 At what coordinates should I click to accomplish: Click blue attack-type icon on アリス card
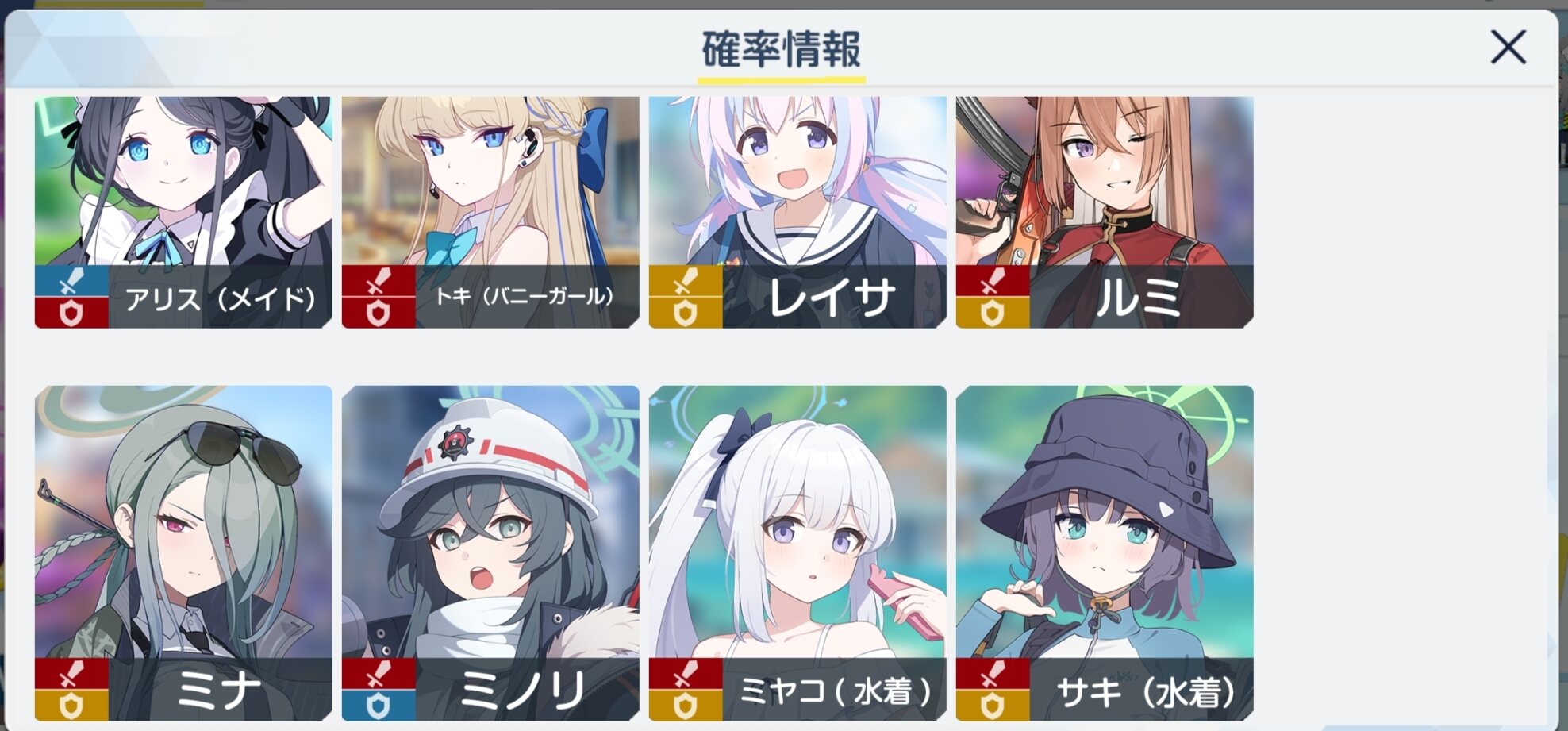pos(71,281)
